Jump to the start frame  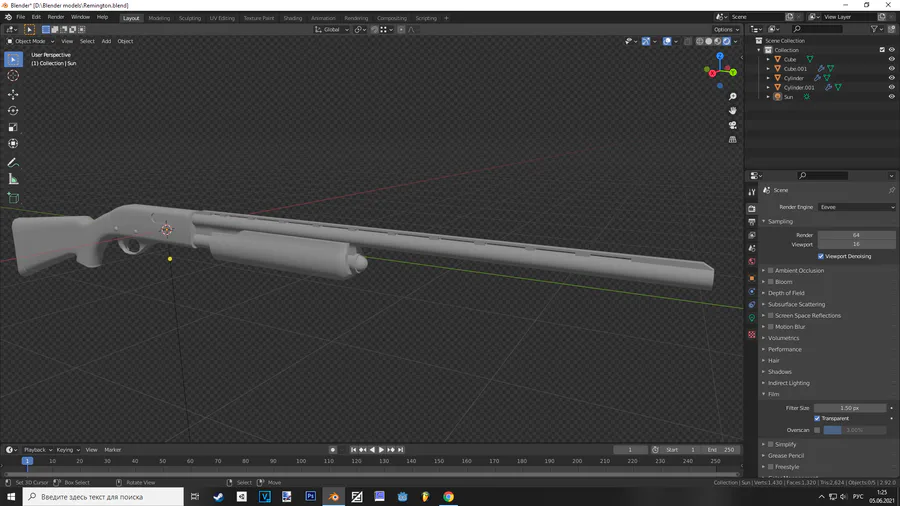[353, 450]
